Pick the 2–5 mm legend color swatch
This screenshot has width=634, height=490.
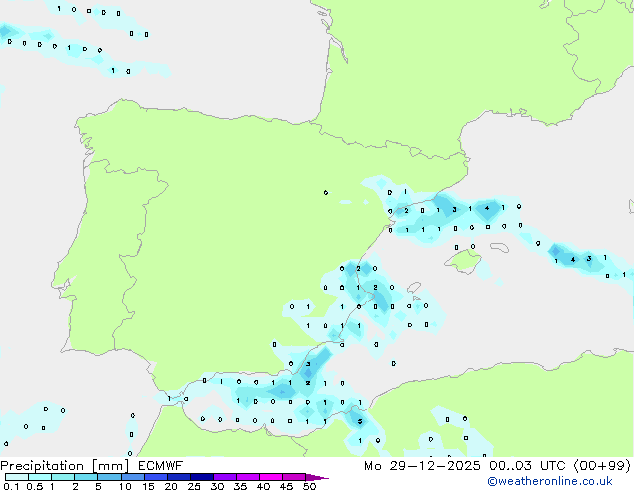point(86,477)
